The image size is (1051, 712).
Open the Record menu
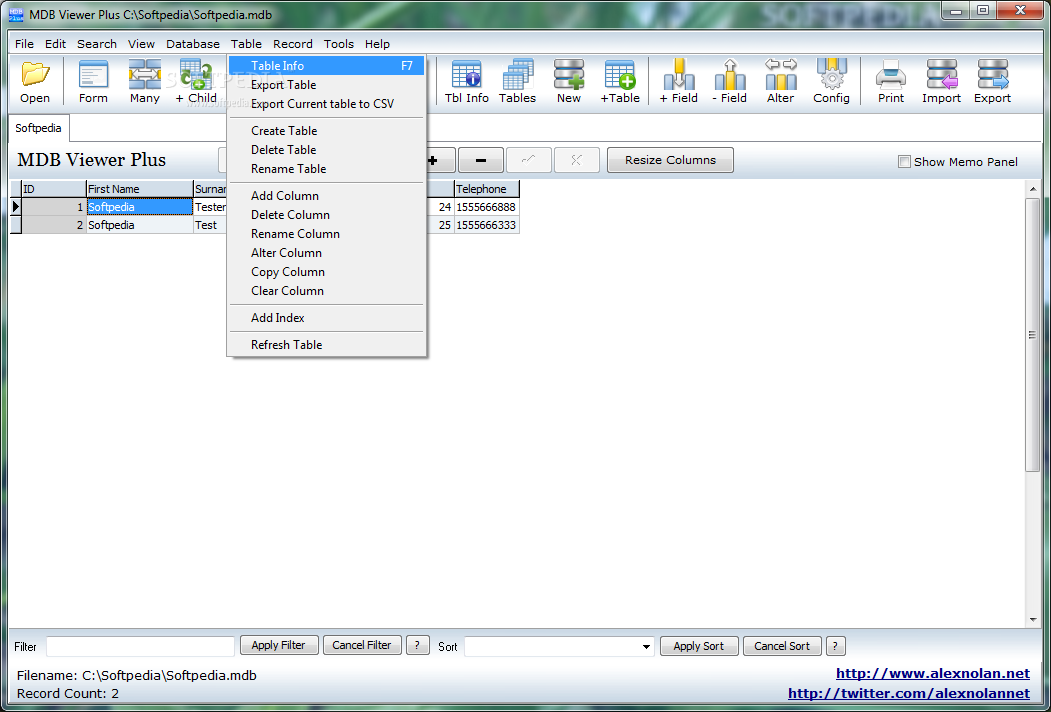coord(293,44)
